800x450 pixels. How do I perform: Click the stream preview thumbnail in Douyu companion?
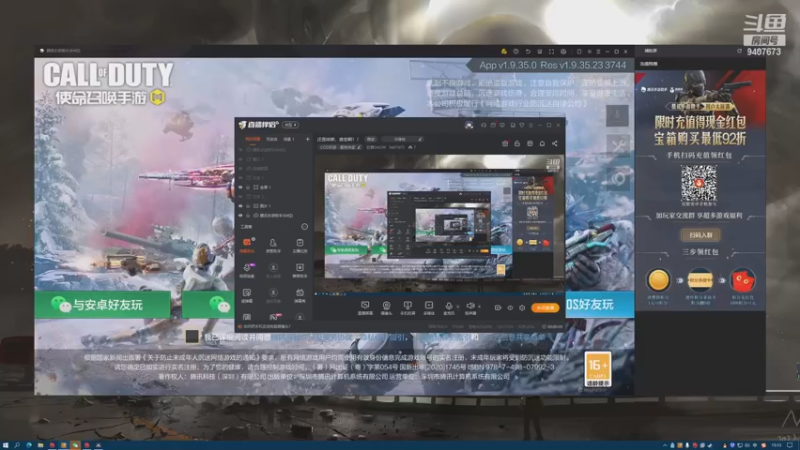[439, 224]
